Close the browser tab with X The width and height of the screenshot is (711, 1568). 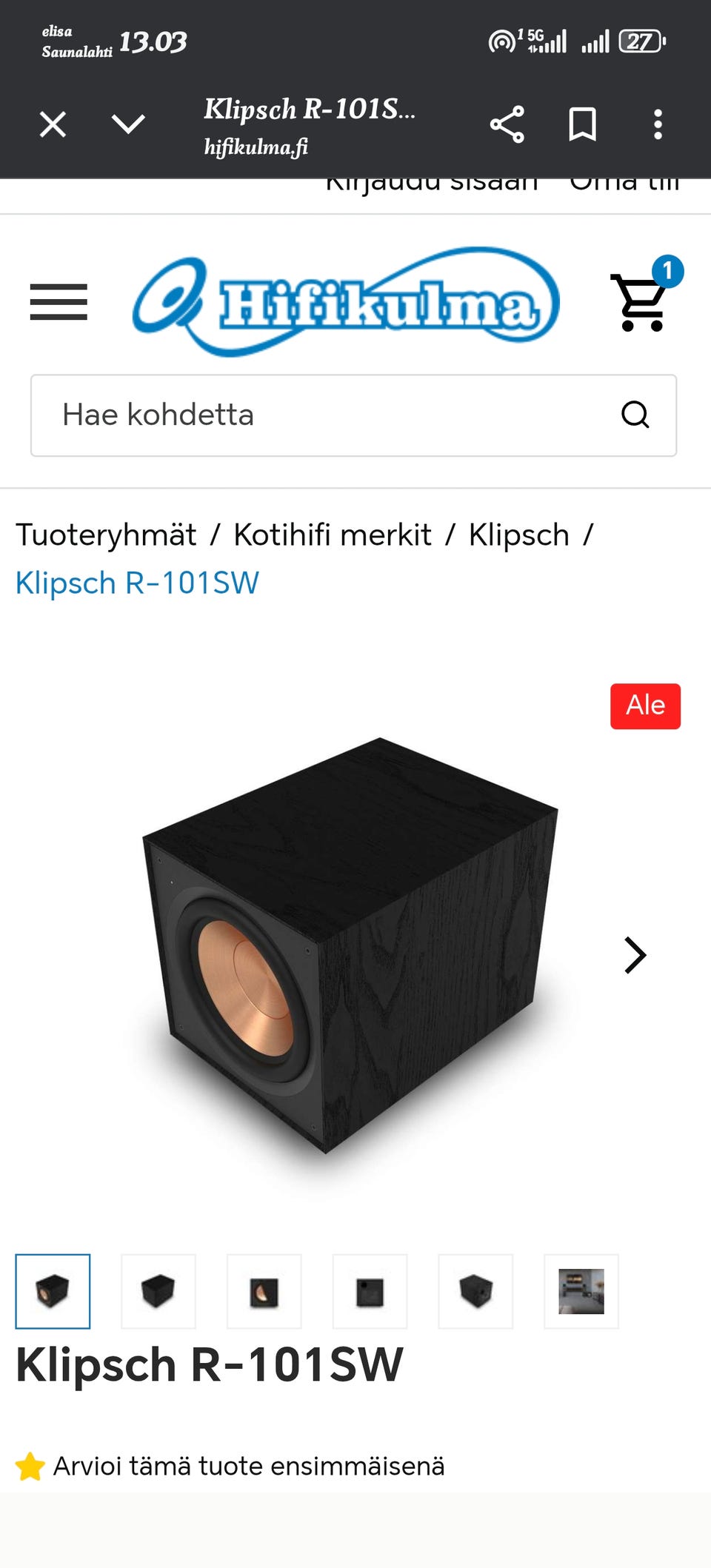pyautogui.click(x=53, y=124)
